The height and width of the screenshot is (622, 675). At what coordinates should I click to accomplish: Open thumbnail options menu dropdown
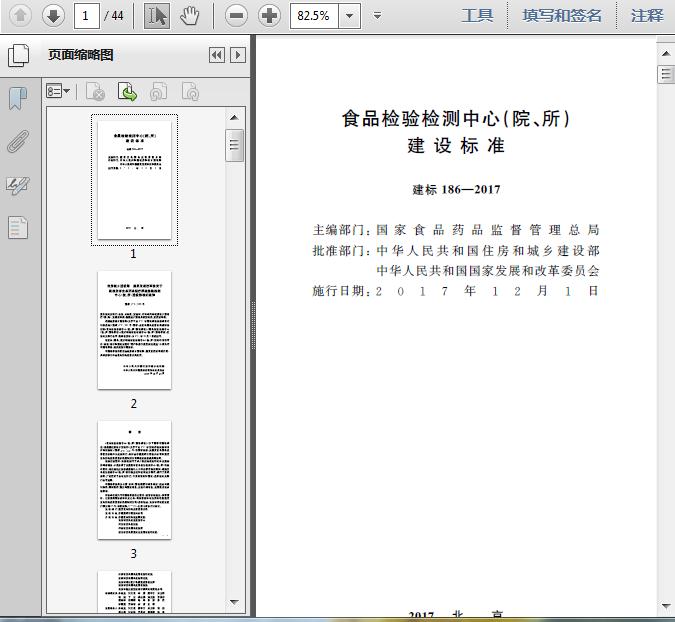point(58,91)
